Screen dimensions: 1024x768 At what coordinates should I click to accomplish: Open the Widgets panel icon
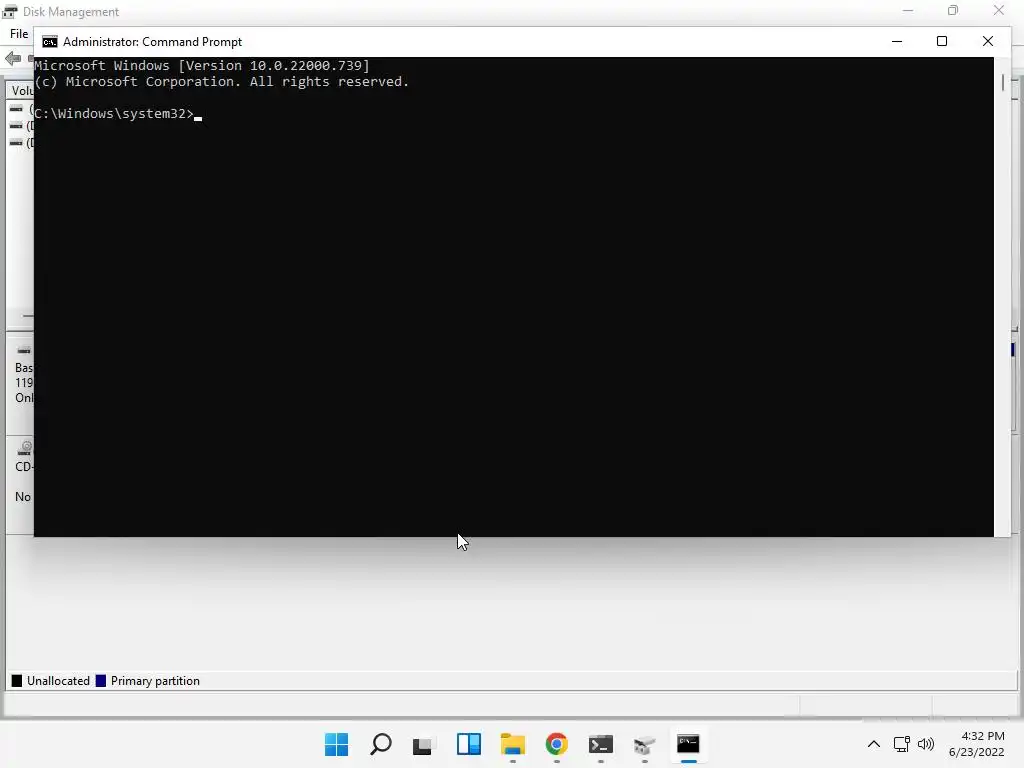click(468, 744)
